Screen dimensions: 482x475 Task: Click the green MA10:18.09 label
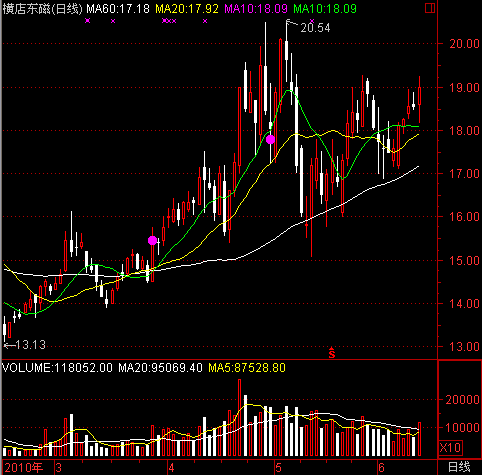(325, 9)
